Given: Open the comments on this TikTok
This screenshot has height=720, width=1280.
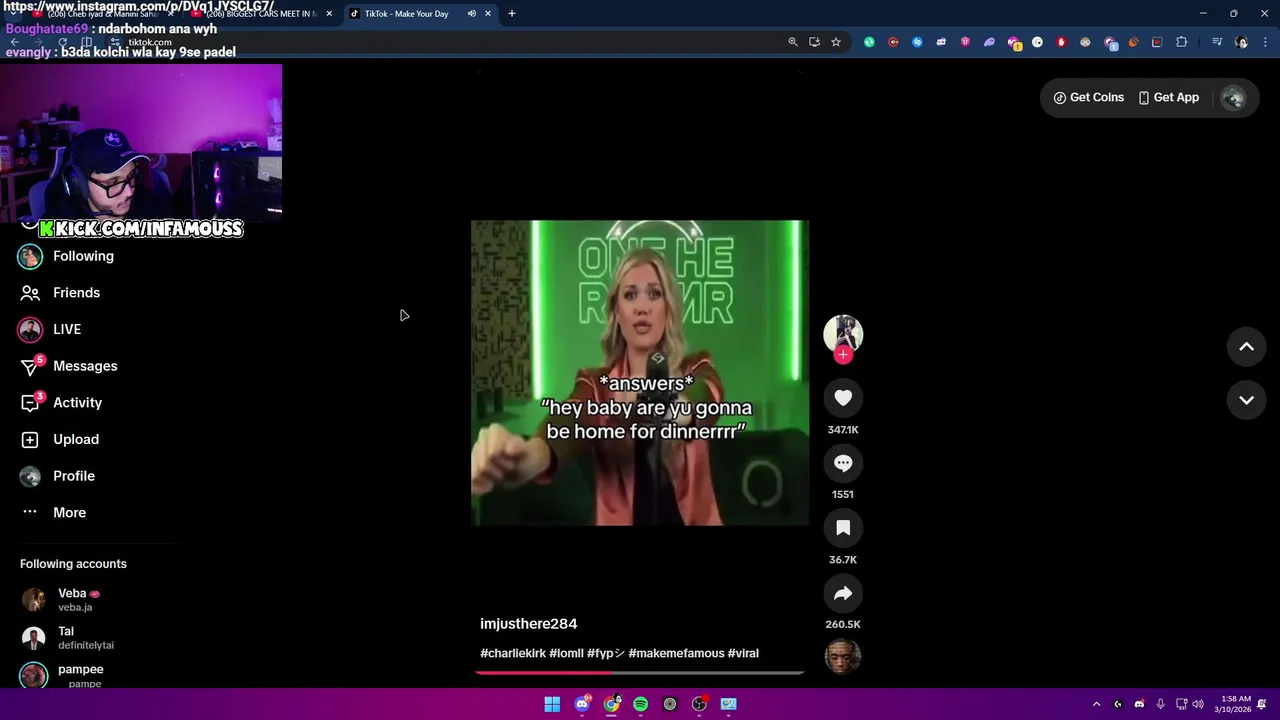Looking at the screenshot, I should tap(843, 463).
